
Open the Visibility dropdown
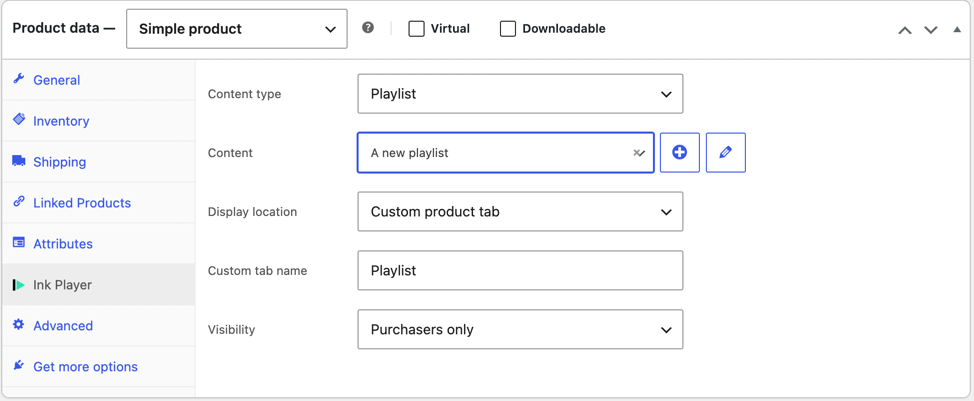tap(521, 330)
